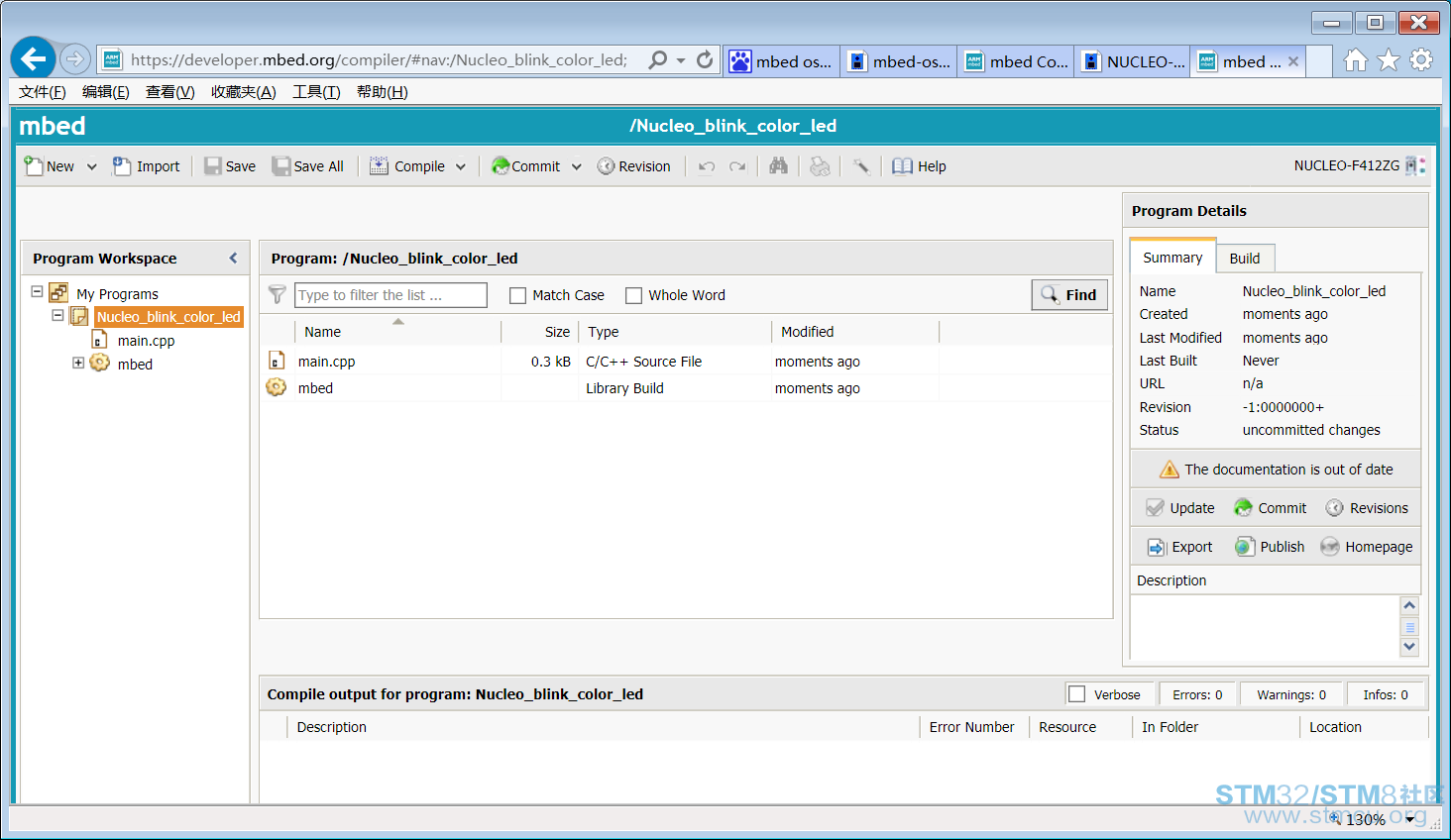1451x840 pixels.
Task: Click Save All in the toolbar
Action: click(x=308, y=166)
